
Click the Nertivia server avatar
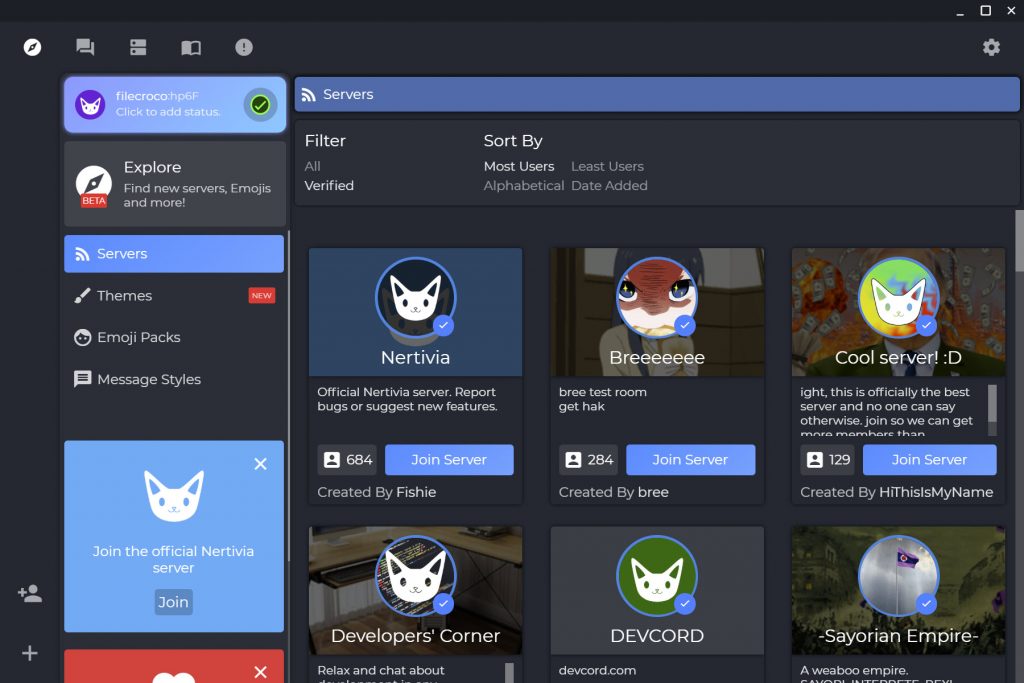[x=415, y=298]
